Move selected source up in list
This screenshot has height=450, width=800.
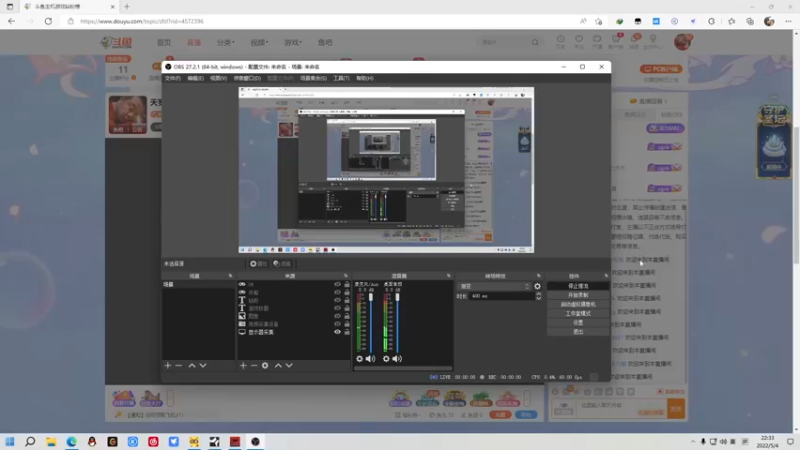[278, 365]
